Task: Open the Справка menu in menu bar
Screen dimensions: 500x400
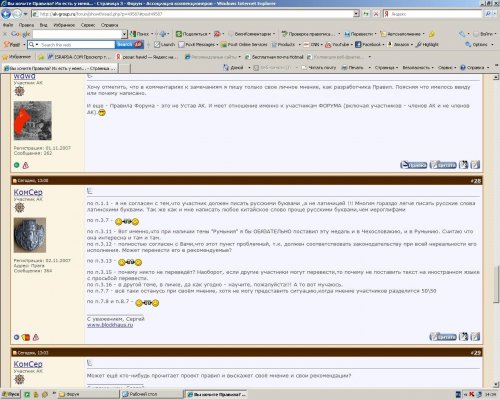Action: [110, 25]
